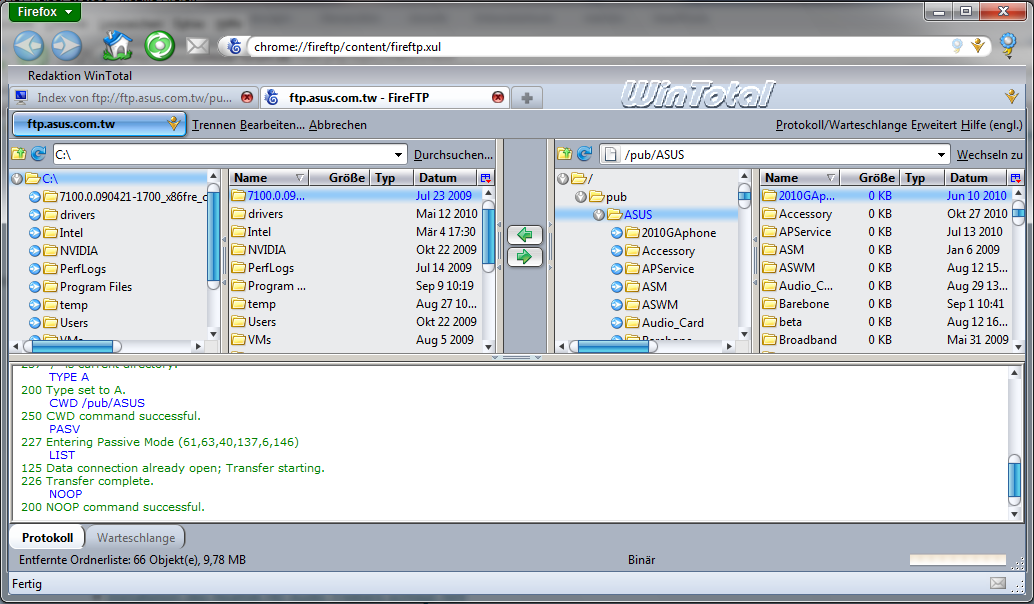Close the FireFTP tab

(x=498, y=98)
